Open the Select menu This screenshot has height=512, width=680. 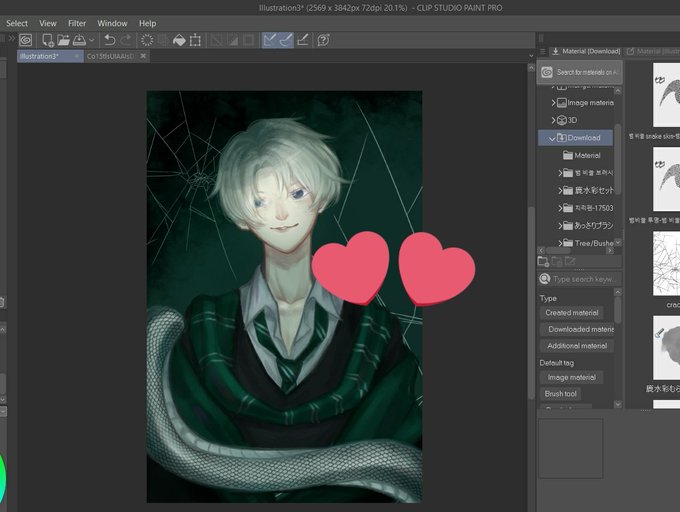point(17,23)
